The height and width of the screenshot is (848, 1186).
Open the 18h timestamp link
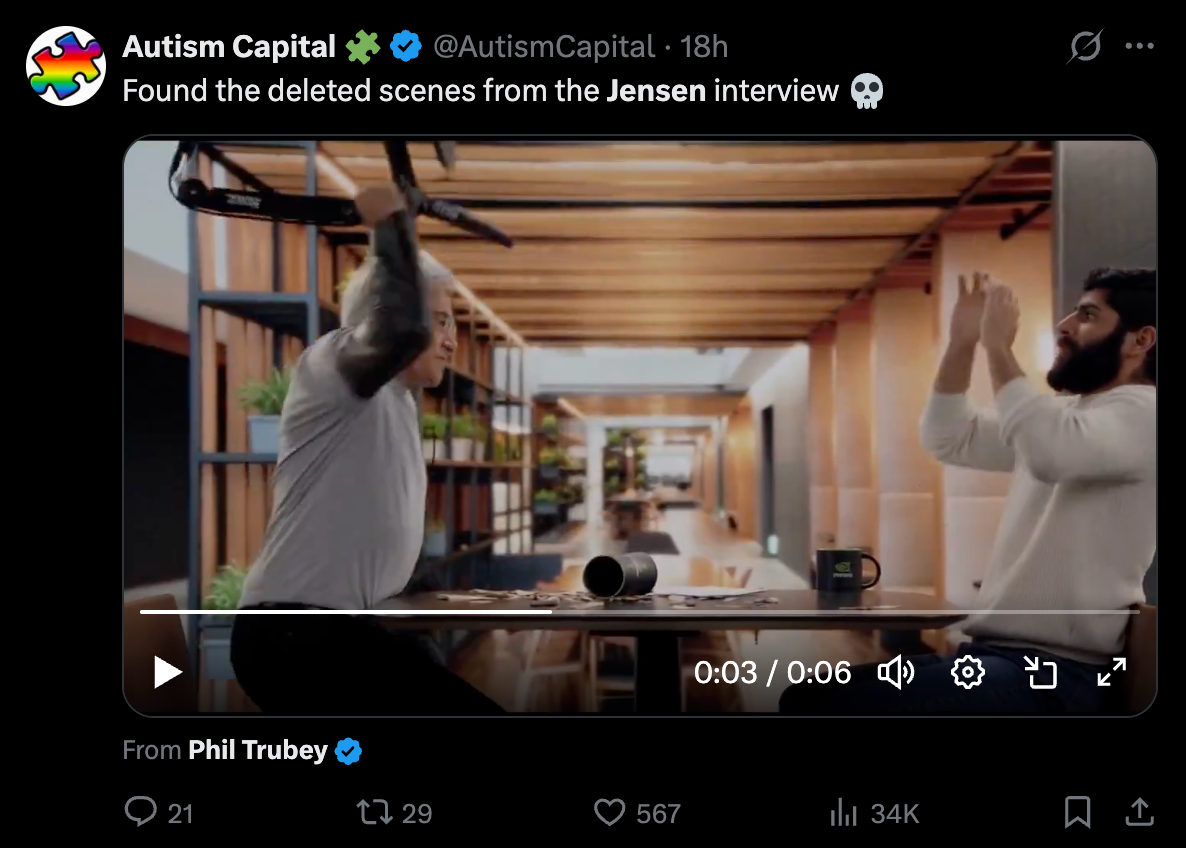pos(704,46)
